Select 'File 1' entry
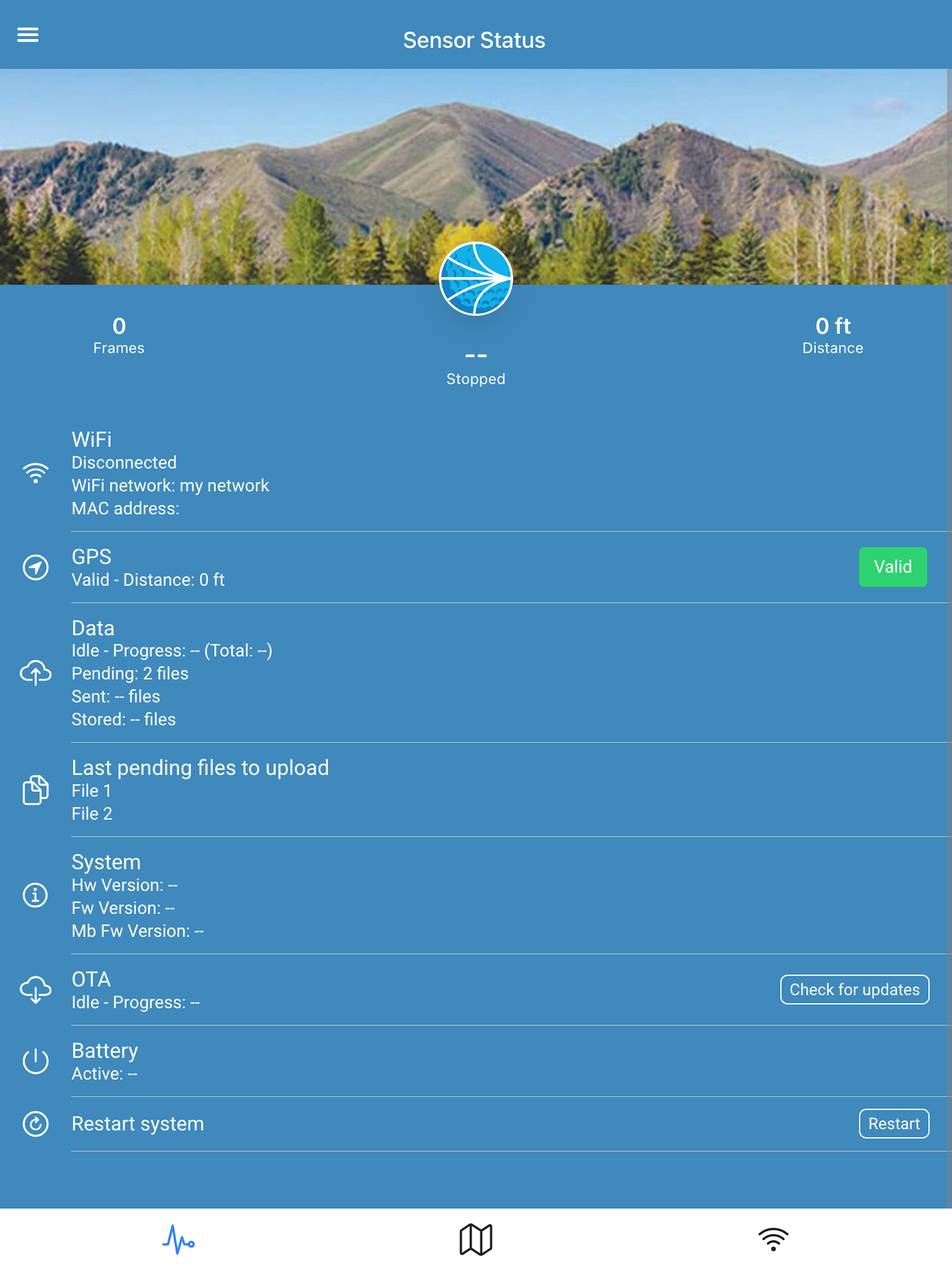The width and height of the screenshot is (952, 1270). (91, 791)
